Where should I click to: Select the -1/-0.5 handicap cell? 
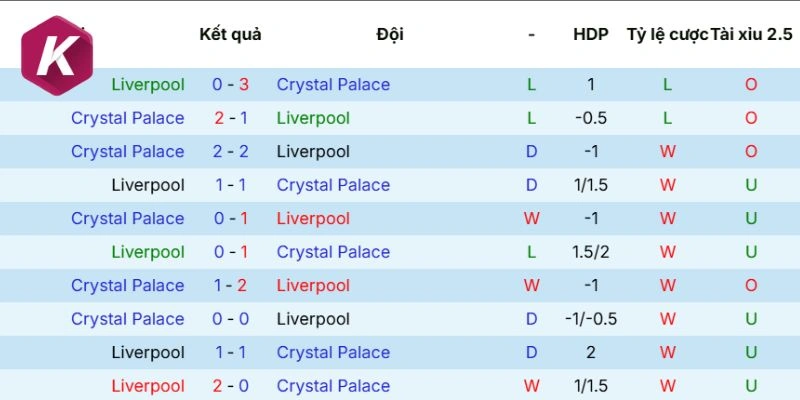coord(591,319)
